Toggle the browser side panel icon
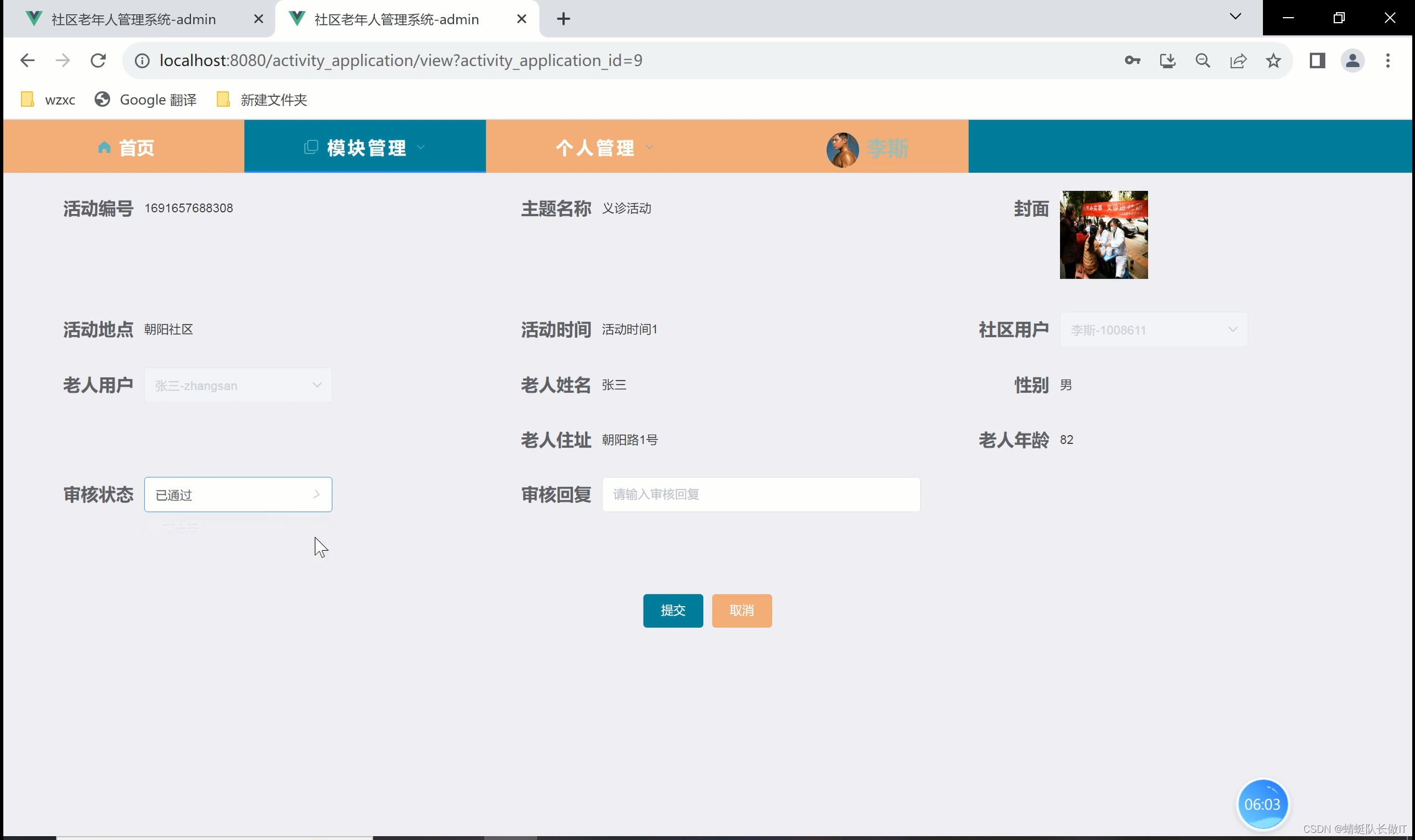1415x840 pixels. tap(1317, 61)
